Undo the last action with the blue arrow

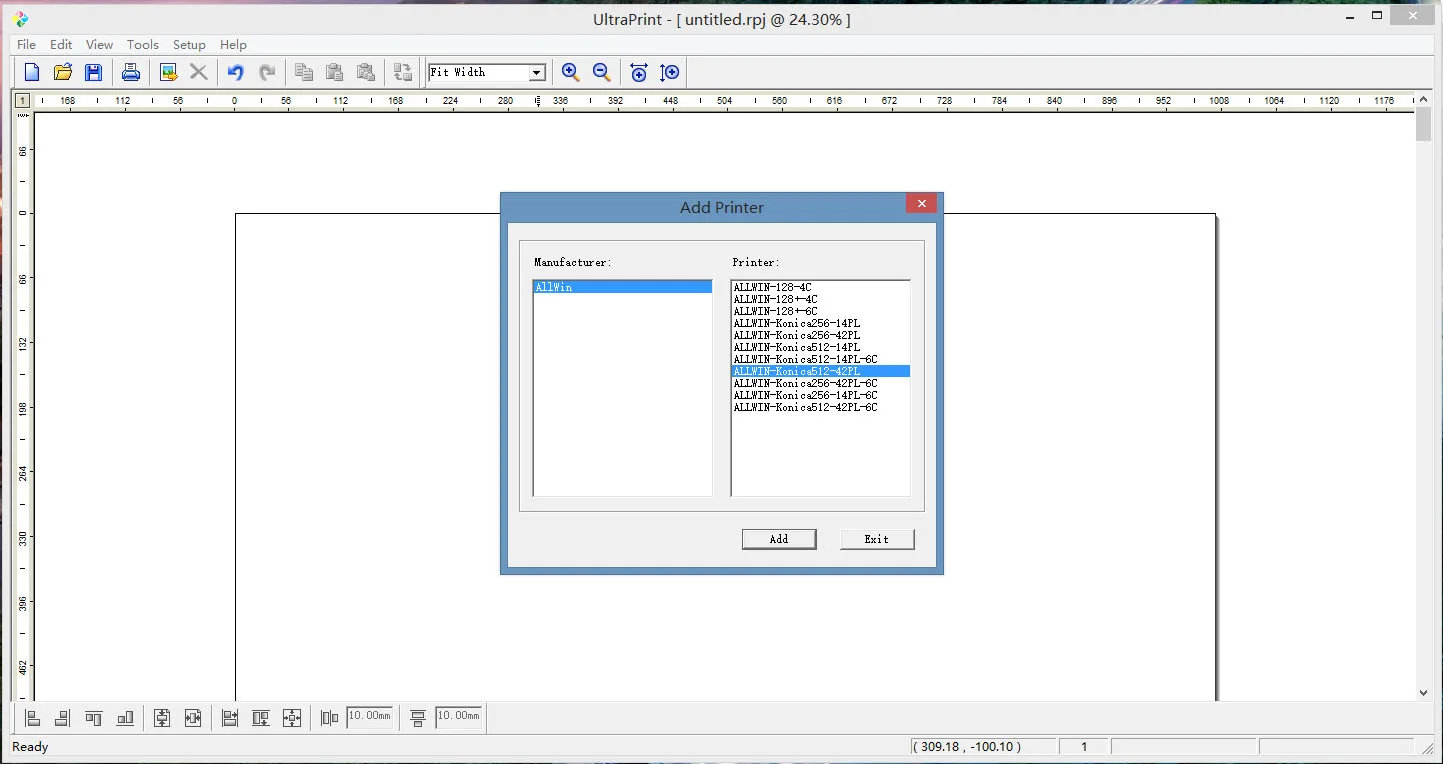(x=236, y=72)
